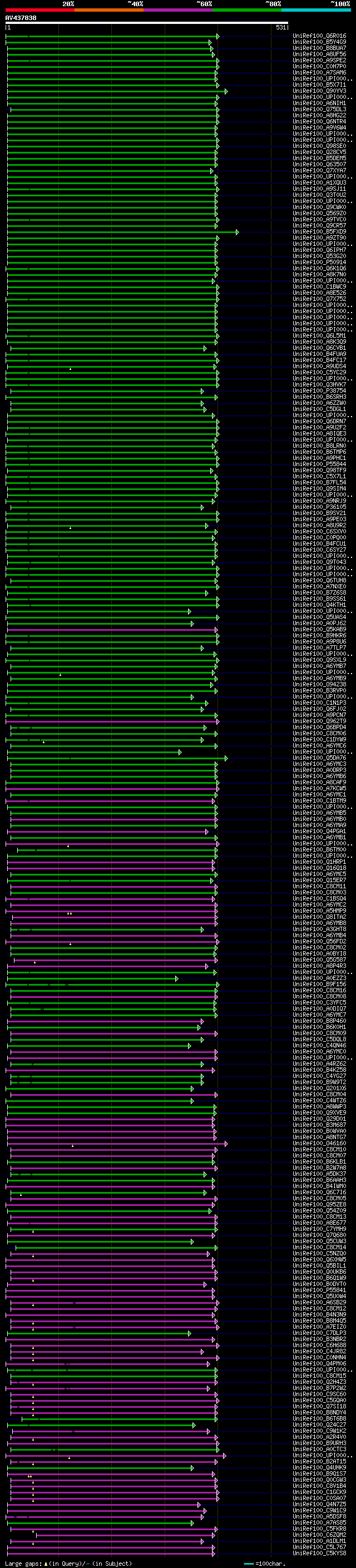Select the UniRef100_C7DLP3 label
The height and width of the screenshot is (1568, 356).
[319, 1333]
